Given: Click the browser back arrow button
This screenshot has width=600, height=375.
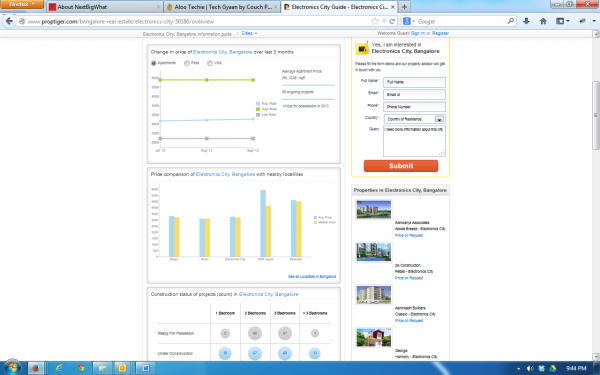Looking at the screenshot, I should tap(9, 21).
